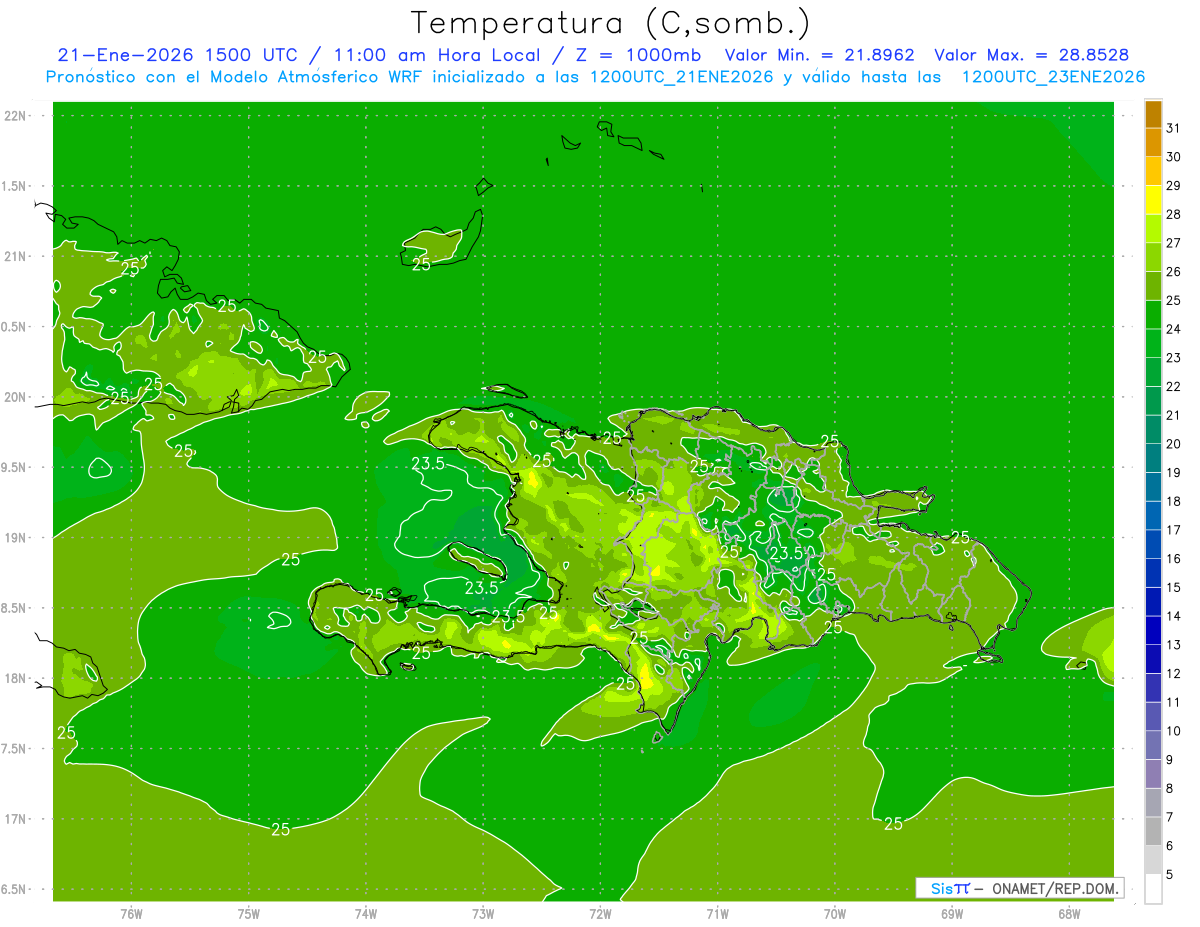Click the '75W' longitude axis label

249,914
